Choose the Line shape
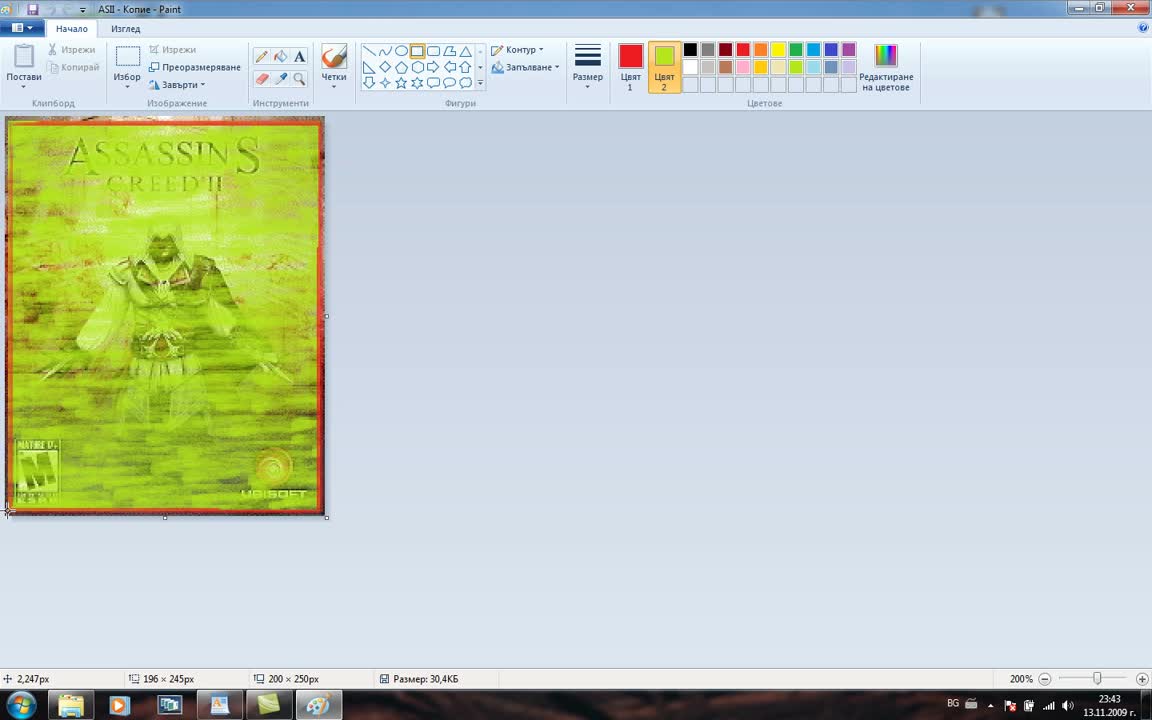Viewport: 1152px width, 720px height. [369, 51]
